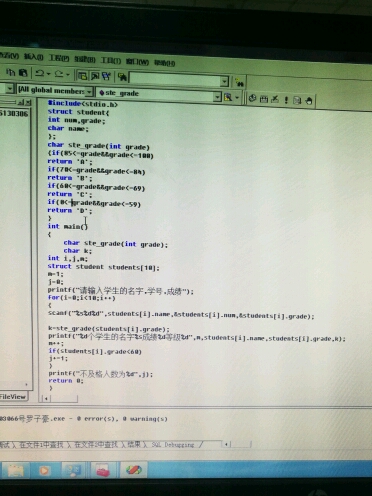Open the 插入(I) menu
This screenshot has height=496, width=372.
point(33,57)
